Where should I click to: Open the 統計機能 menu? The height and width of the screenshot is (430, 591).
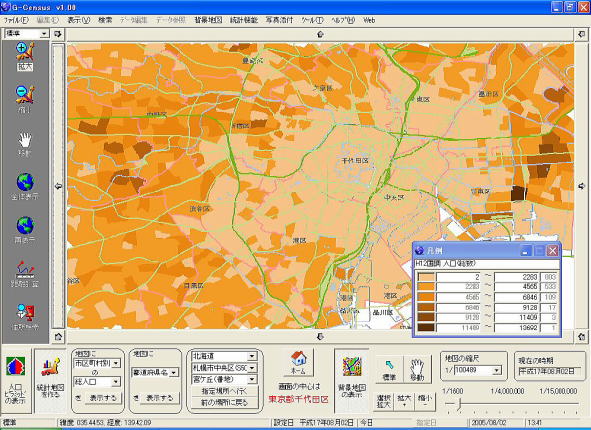(x=244, y=20)
